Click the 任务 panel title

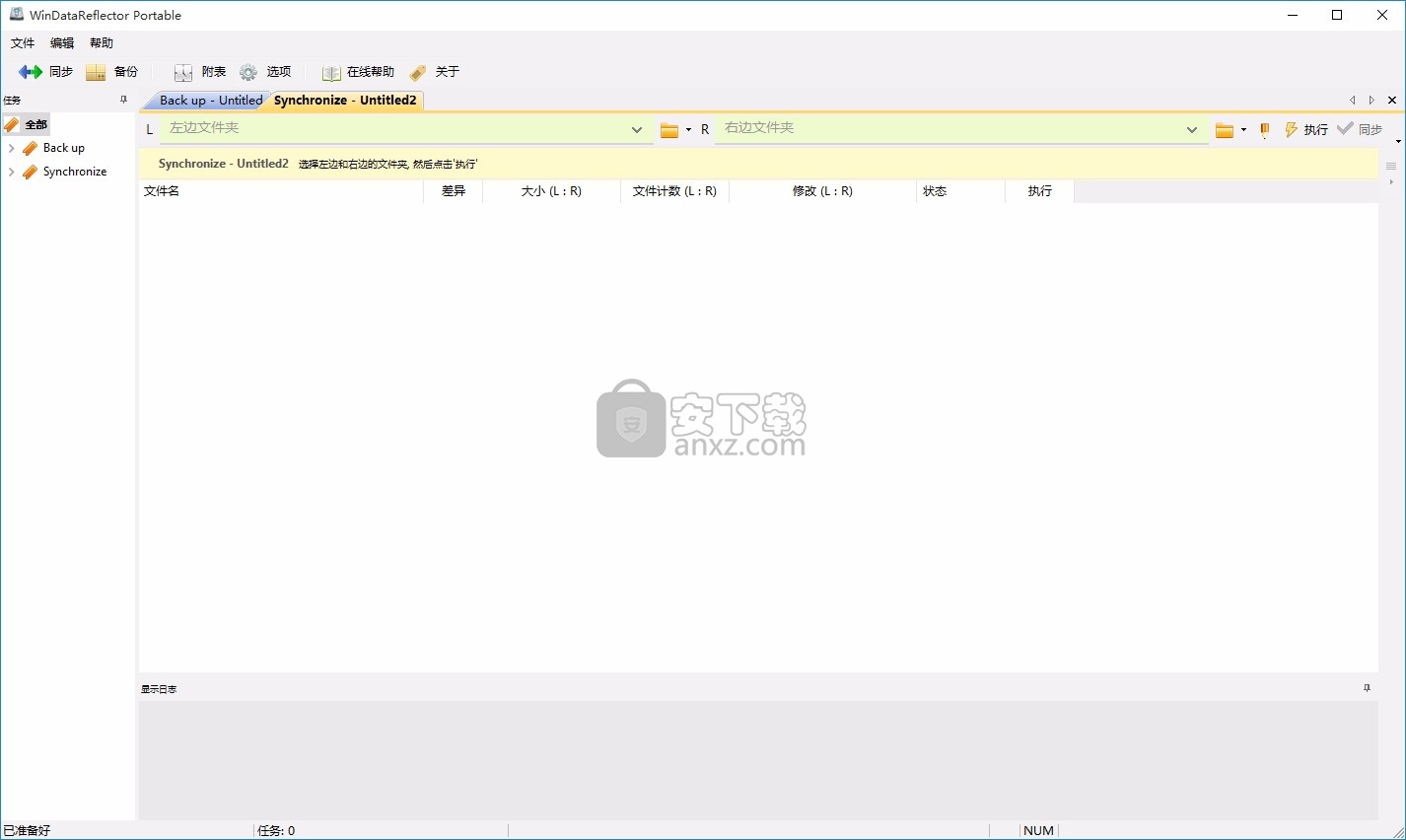tap(12, 101)
